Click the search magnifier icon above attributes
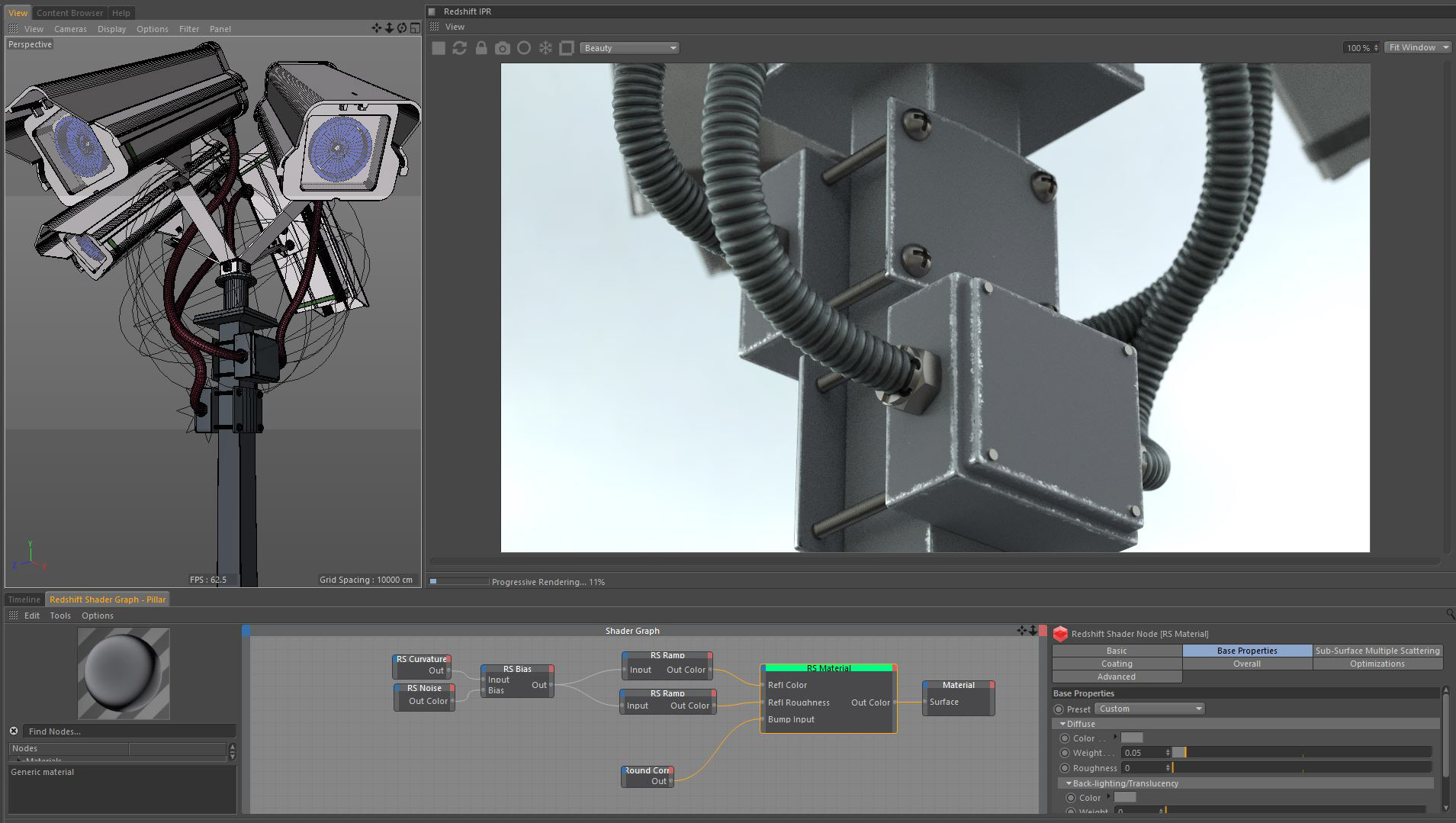Viewport: 1456px width, 823px height. 1449,613
